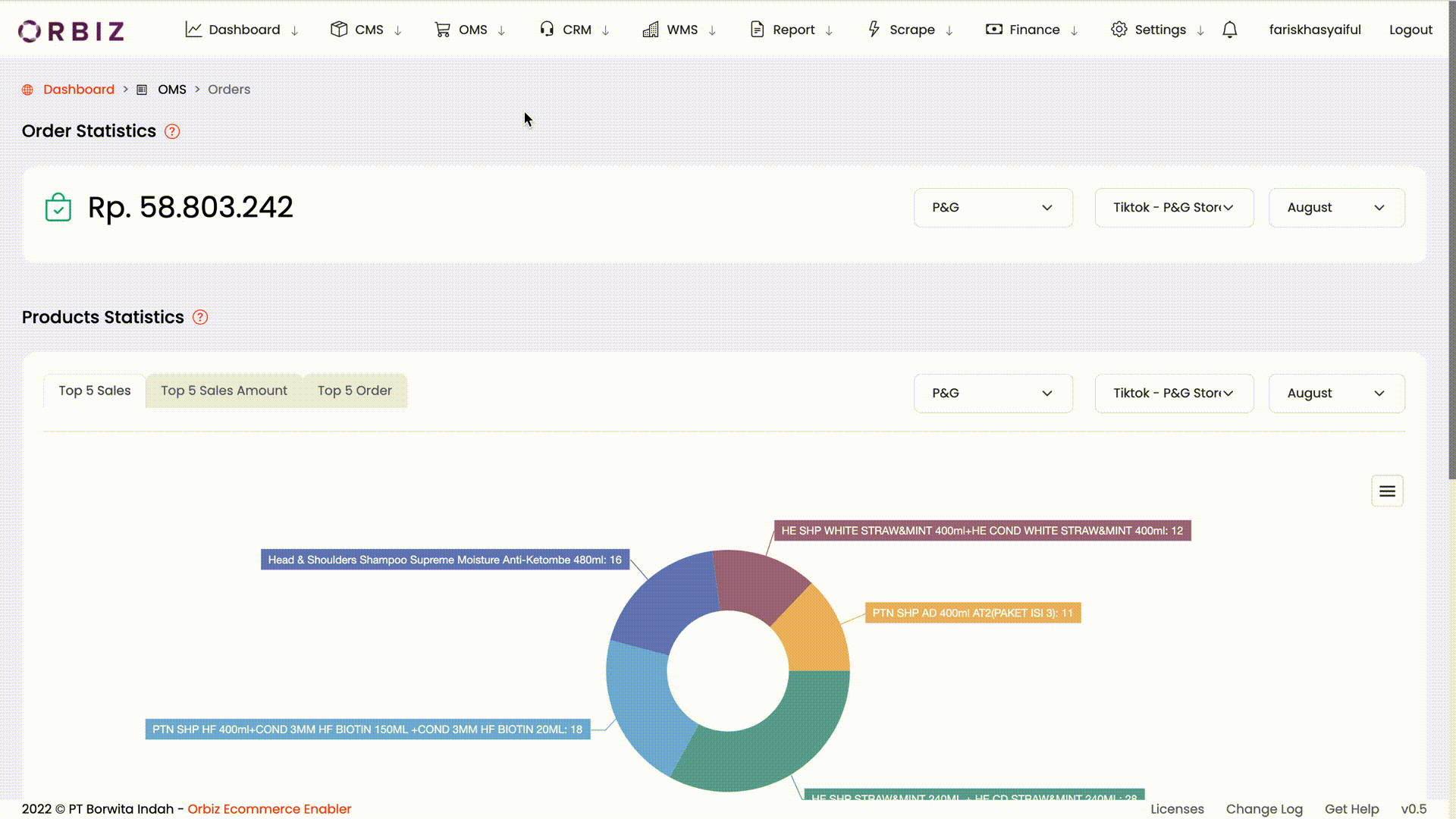Click the Orders breadcrumb text

[229, 89]
